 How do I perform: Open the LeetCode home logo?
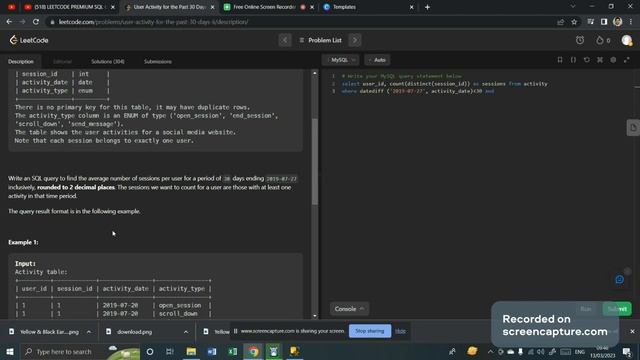[x=29, y=40]
